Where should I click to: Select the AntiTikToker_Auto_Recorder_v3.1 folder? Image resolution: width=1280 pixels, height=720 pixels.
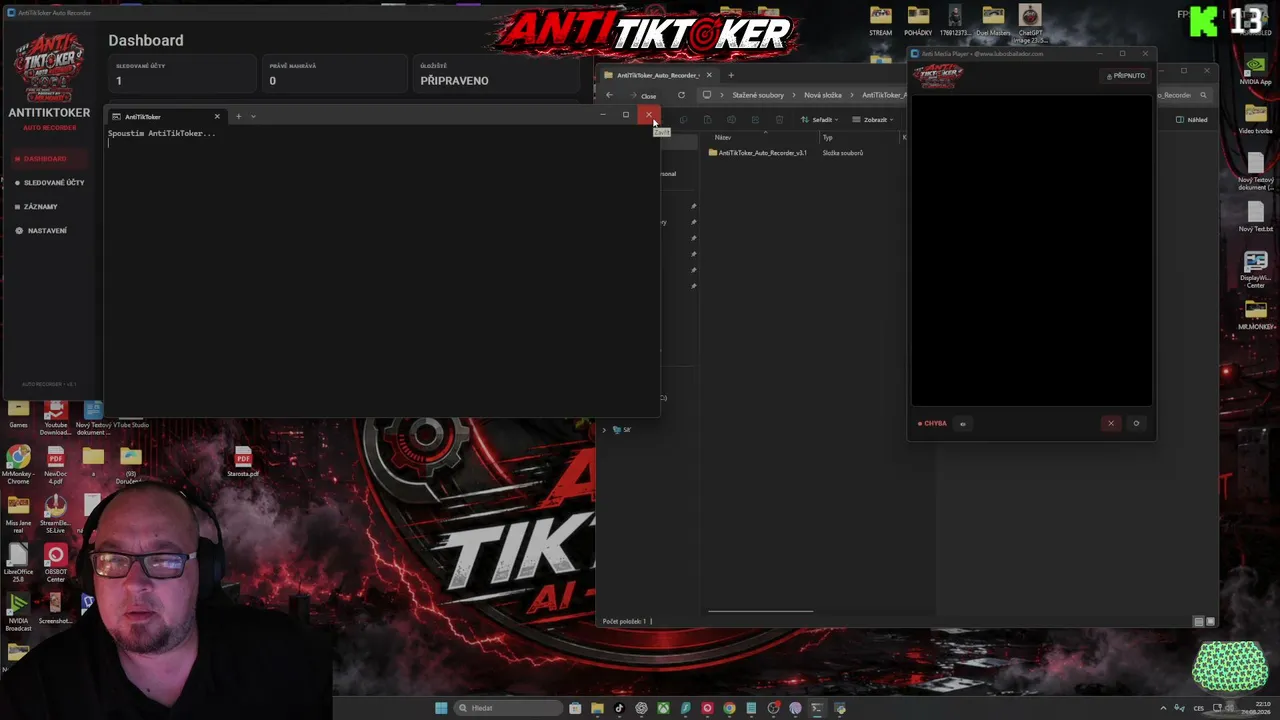click(757, 153)
